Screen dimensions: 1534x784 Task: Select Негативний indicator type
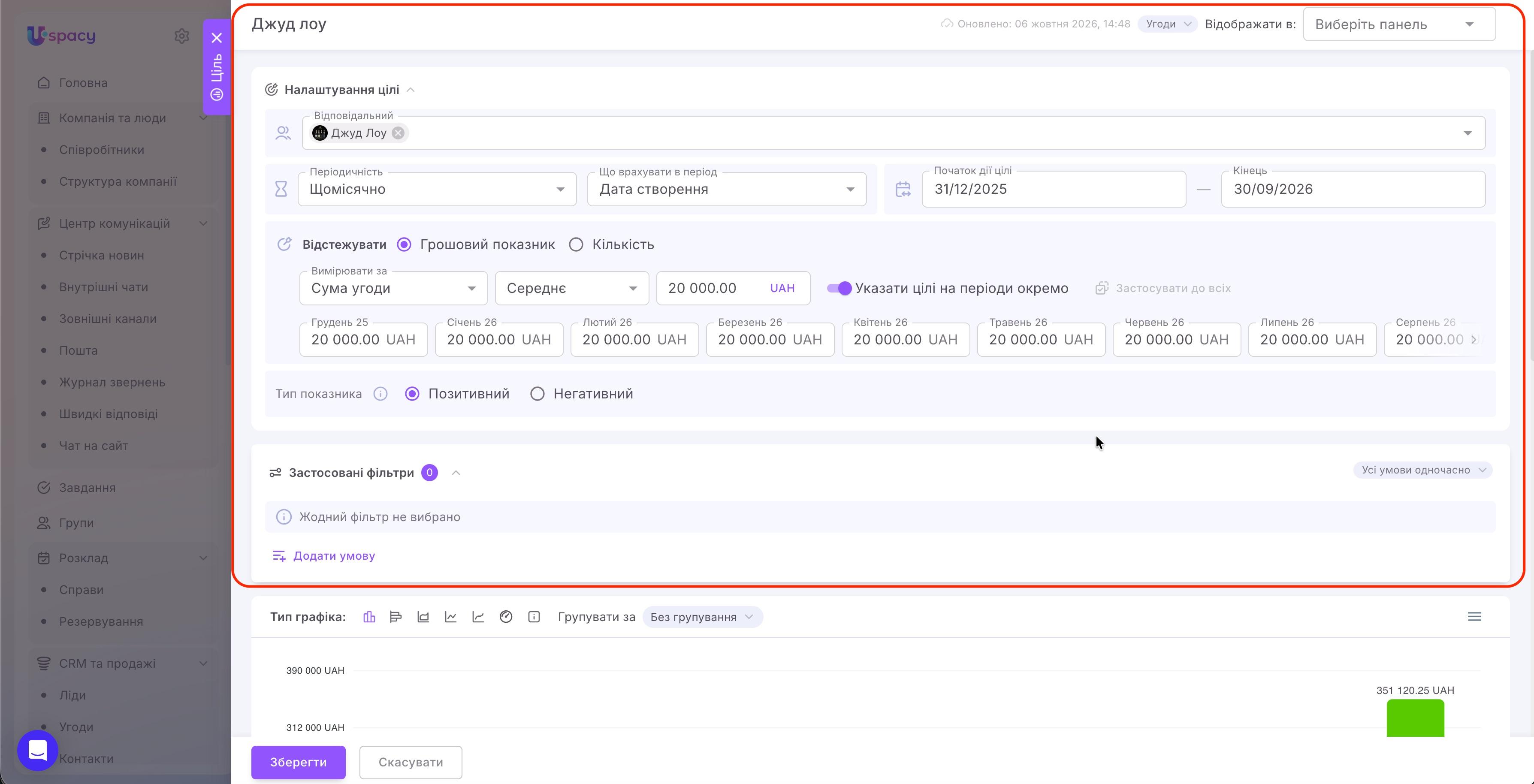coord(537,394)
